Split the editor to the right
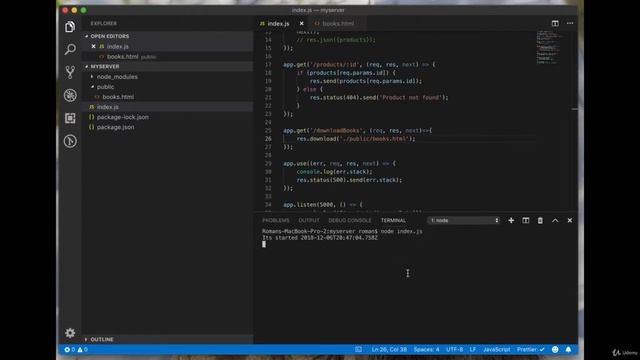Viewport: 640px width, 360px height. coord(555,23)
